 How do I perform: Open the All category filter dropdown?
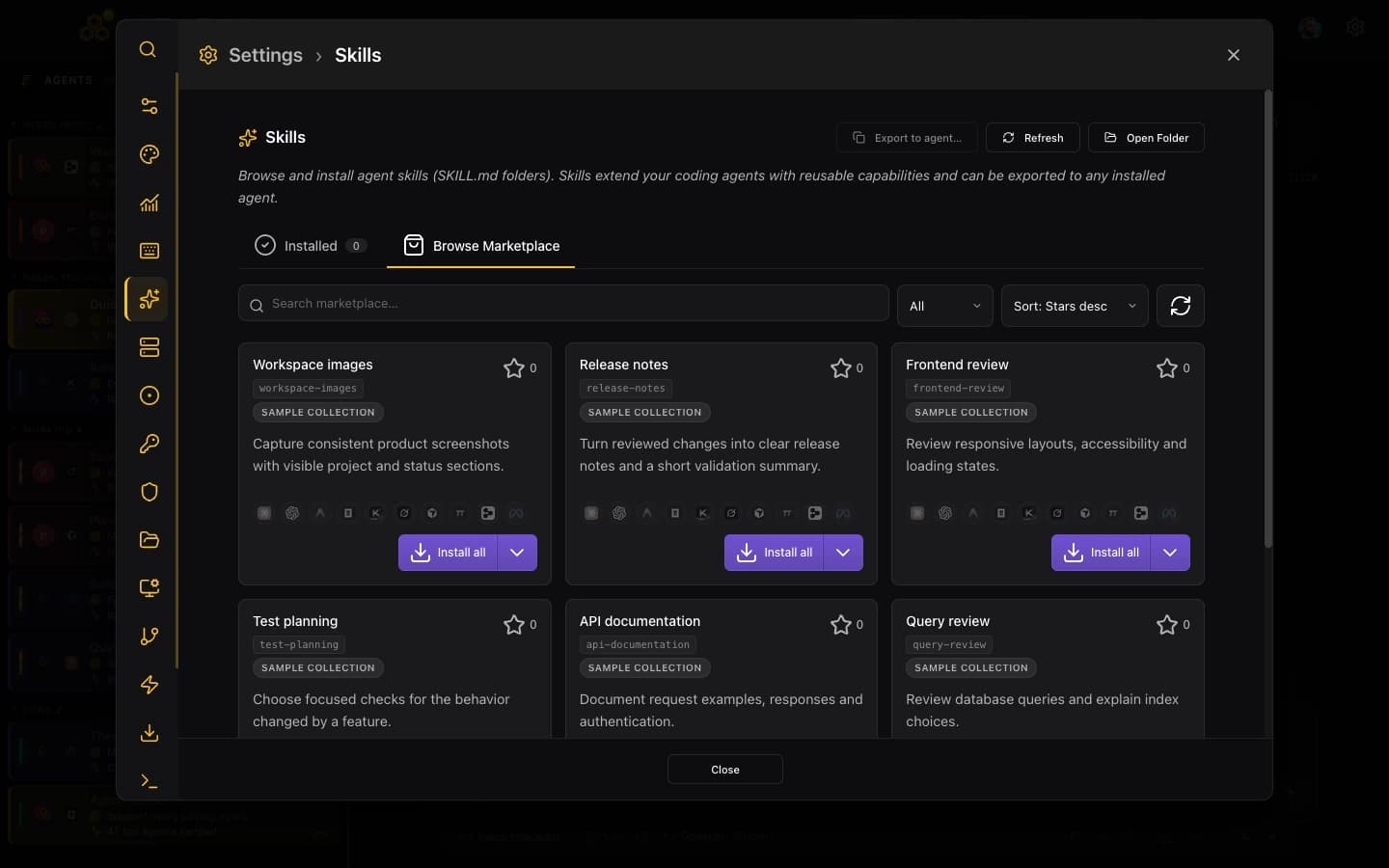pos(945,306)
